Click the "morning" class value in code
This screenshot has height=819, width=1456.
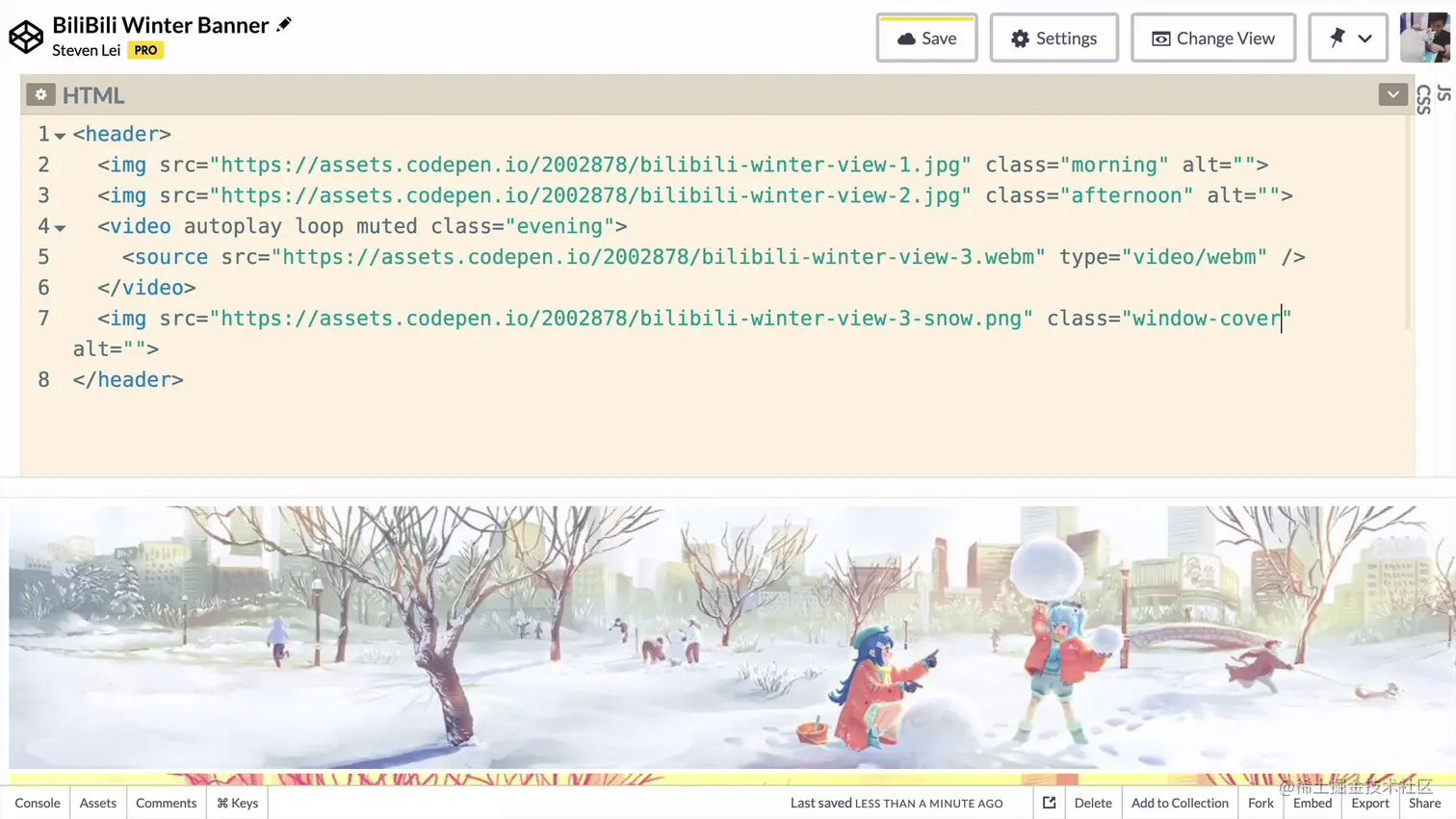pyautogui.click(x=1113, y=165)
